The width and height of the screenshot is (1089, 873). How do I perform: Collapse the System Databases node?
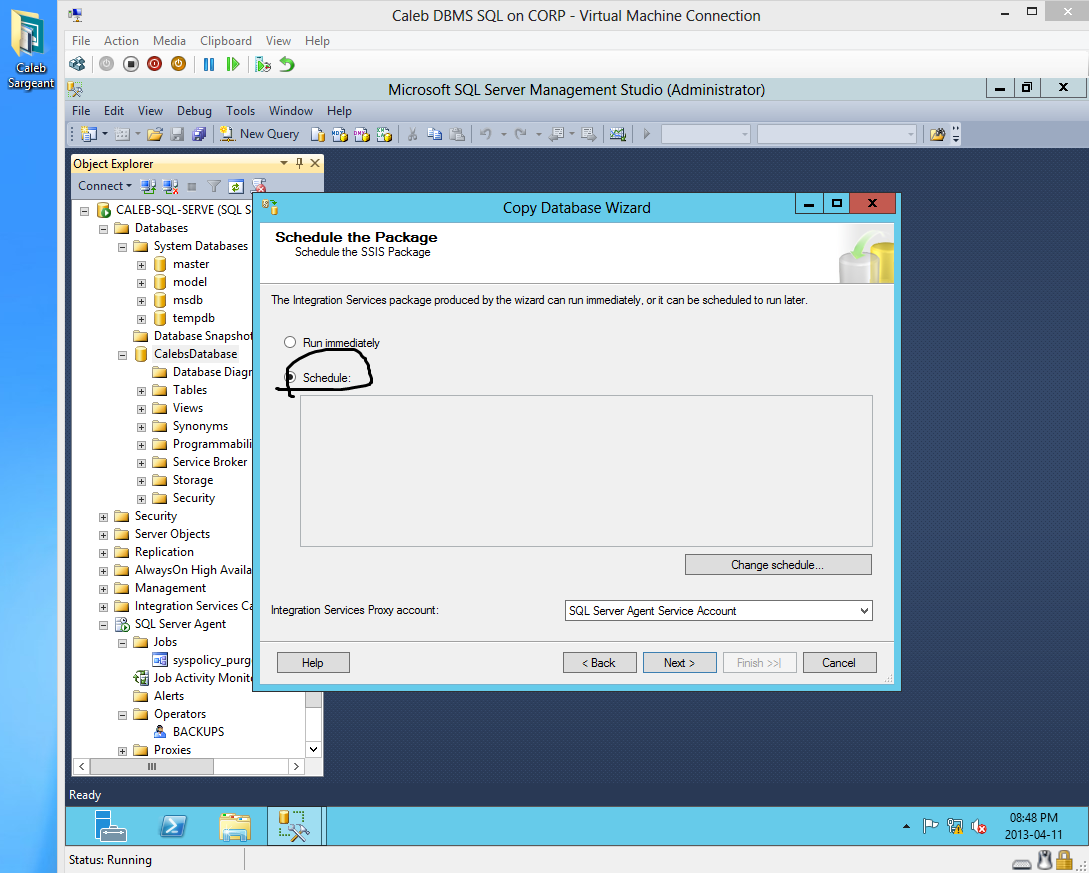pyautogui.click(x=122, y=247)
